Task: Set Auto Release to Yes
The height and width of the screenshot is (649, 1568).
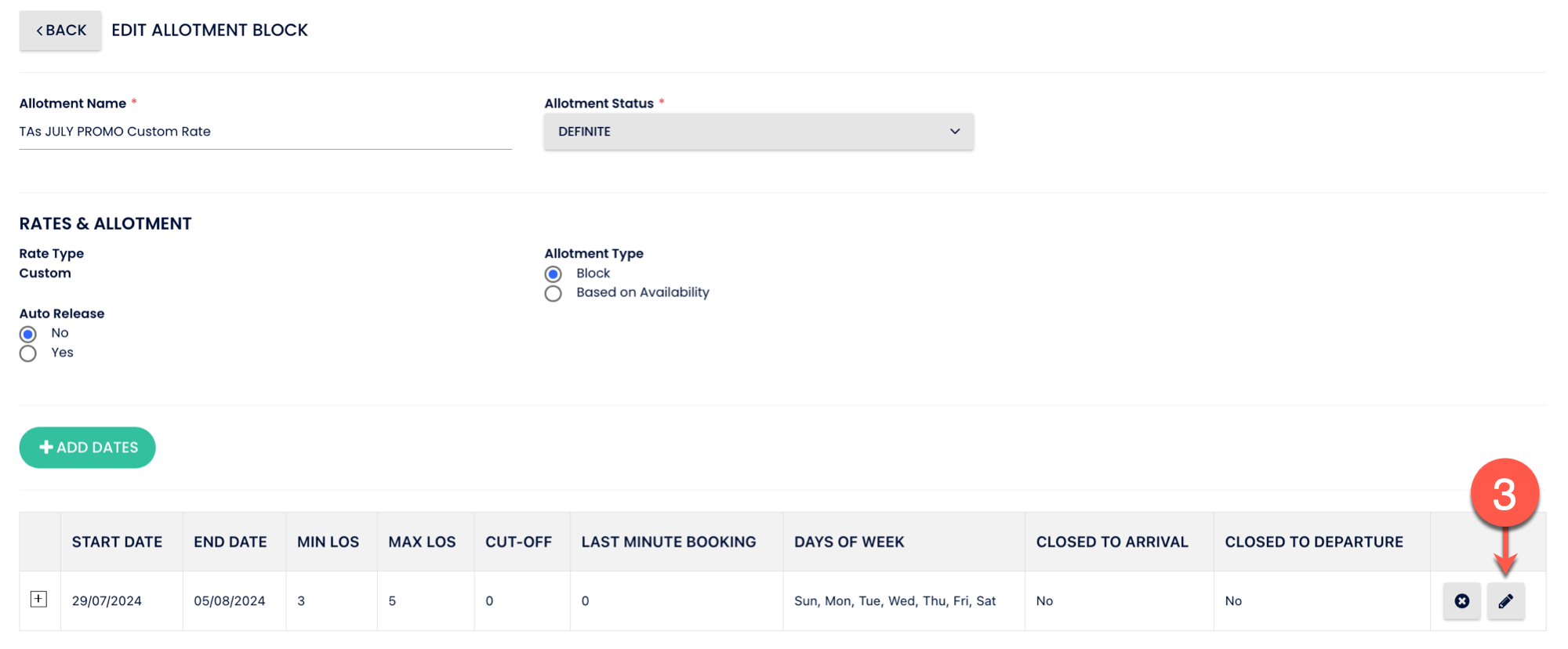Action: point(28,354)
